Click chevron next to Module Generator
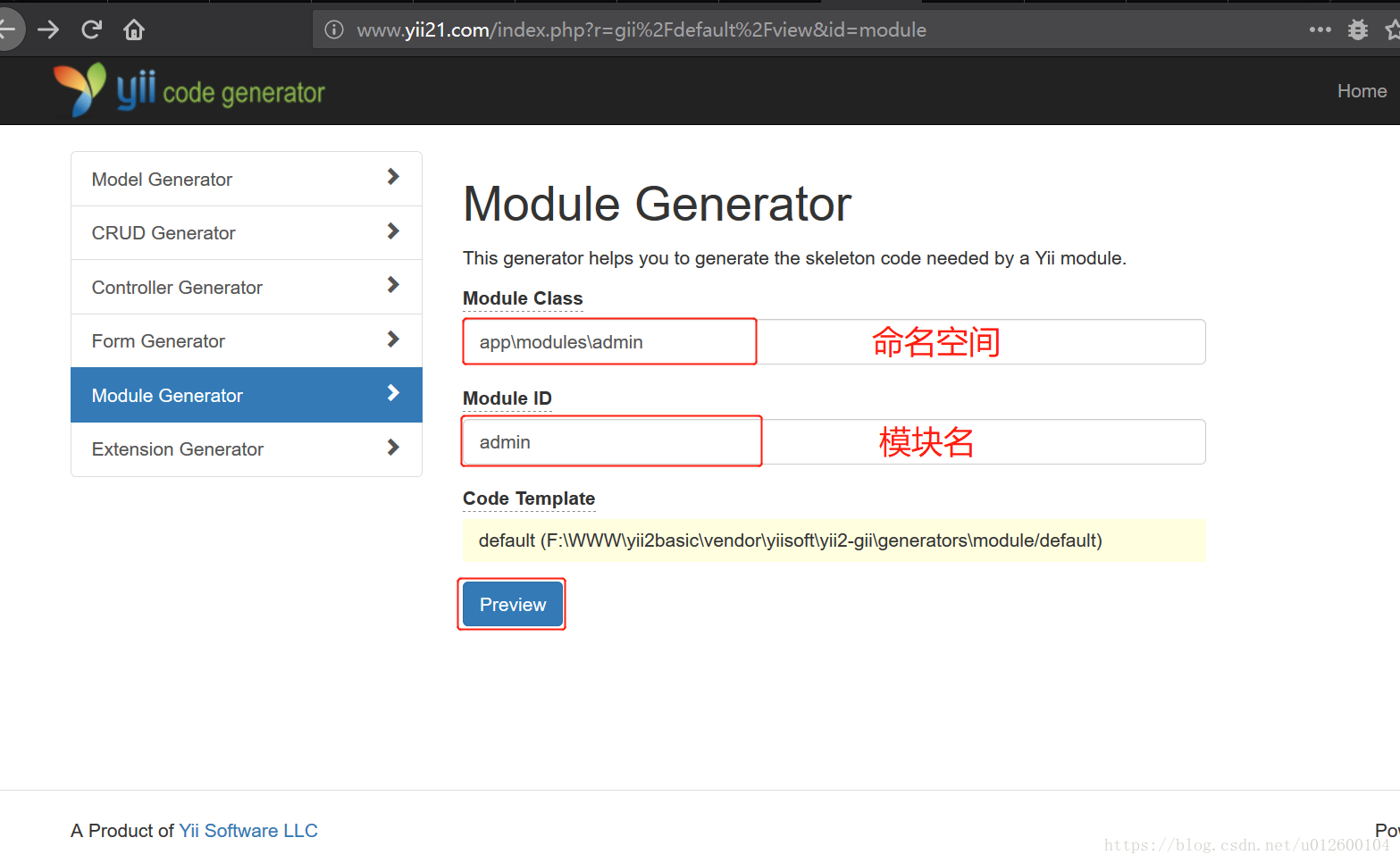Screen dimensions: 1400x863 (393, 393)
